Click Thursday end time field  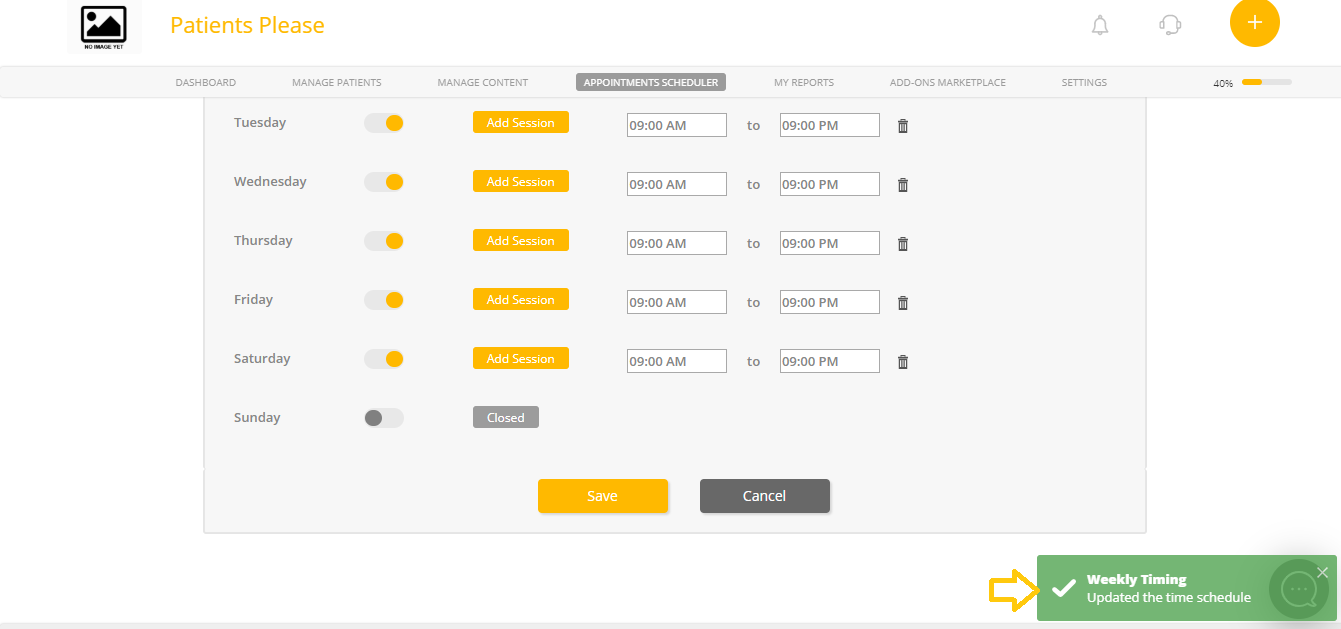[x=830, y=243]
